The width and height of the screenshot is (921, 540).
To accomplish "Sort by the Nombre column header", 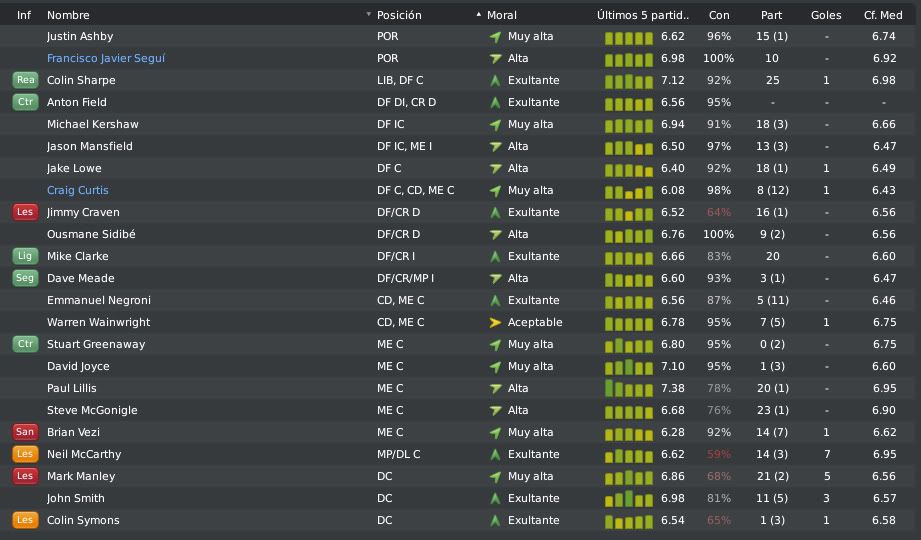I will point(68,15).
